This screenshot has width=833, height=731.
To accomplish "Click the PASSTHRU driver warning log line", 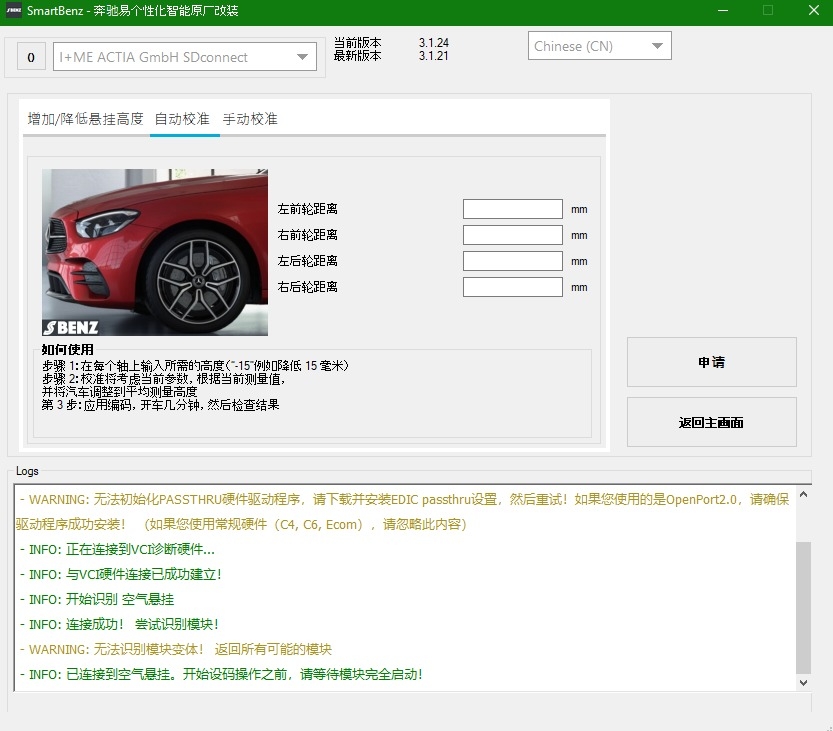I will 404,512.
